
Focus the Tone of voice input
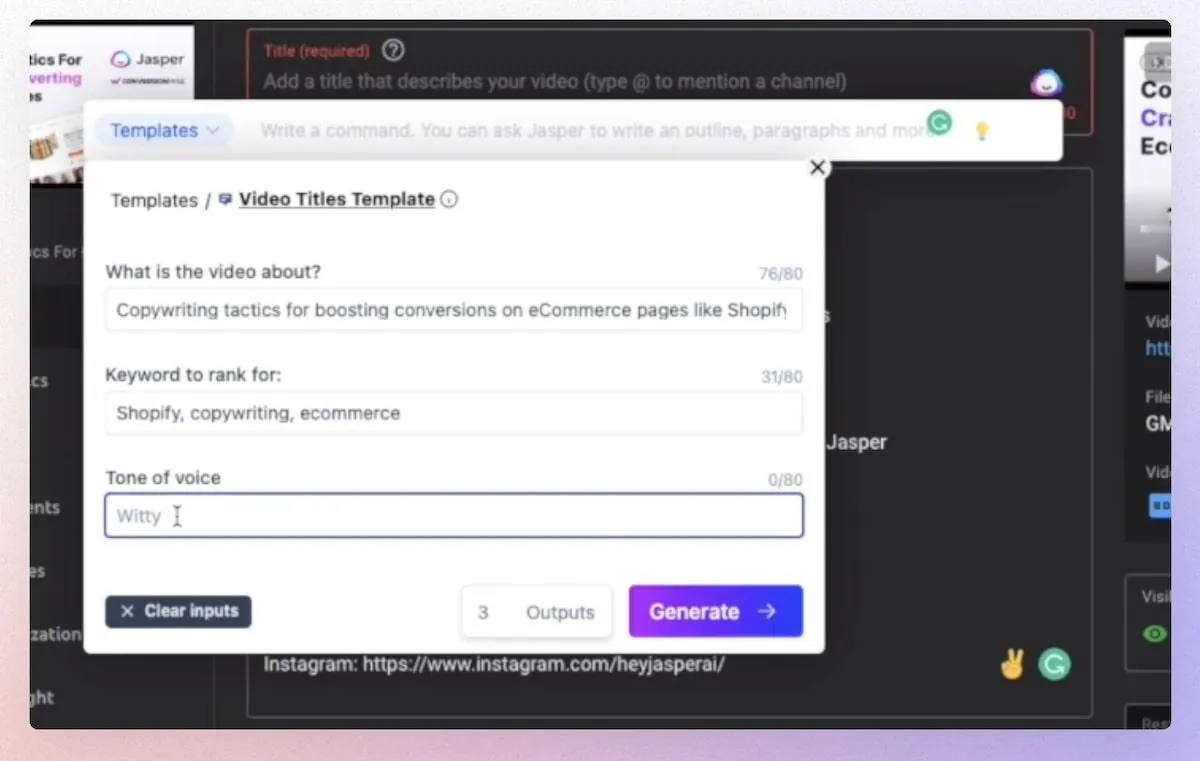click(454, 516)
